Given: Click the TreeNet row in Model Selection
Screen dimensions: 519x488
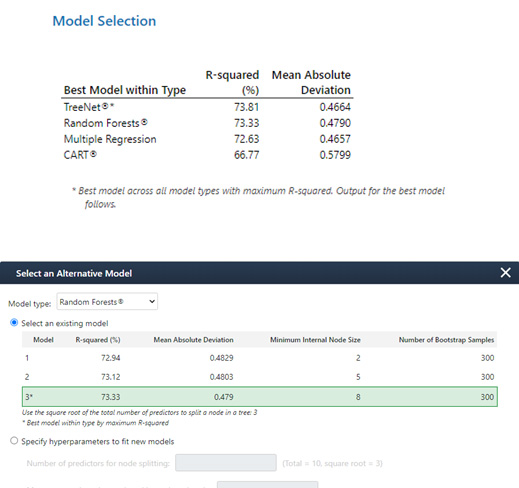Looking at the screenshot, I should click(207, 107).
